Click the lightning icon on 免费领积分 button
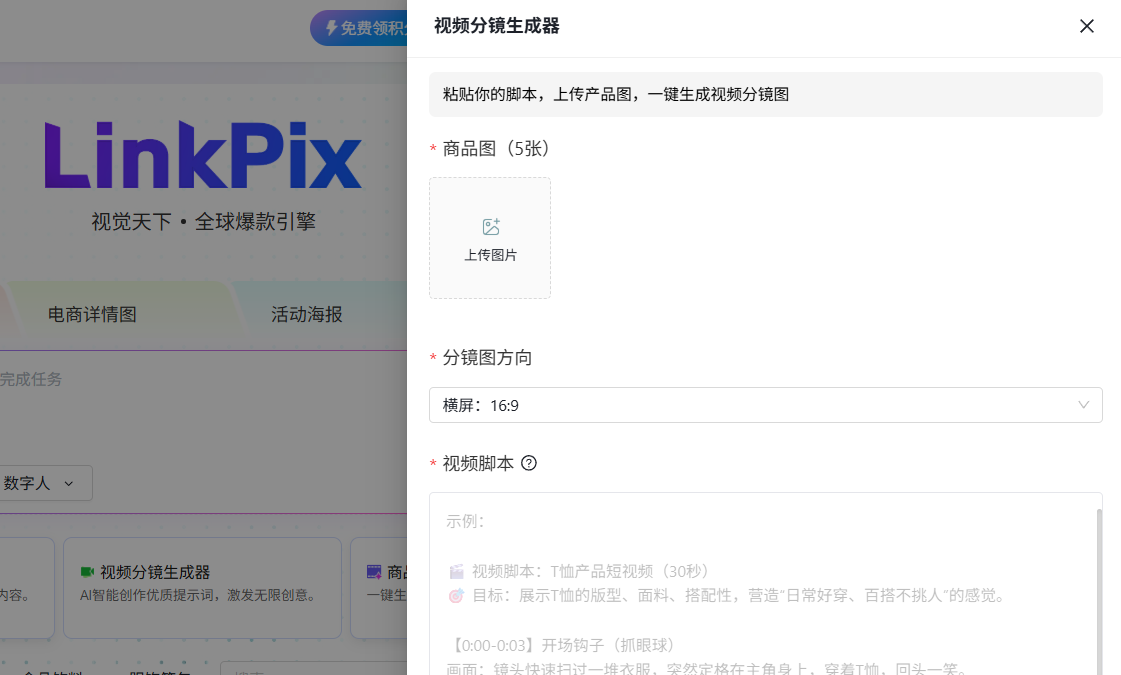The height and width of the screenshot is (675, 1121). click(330, 27)
